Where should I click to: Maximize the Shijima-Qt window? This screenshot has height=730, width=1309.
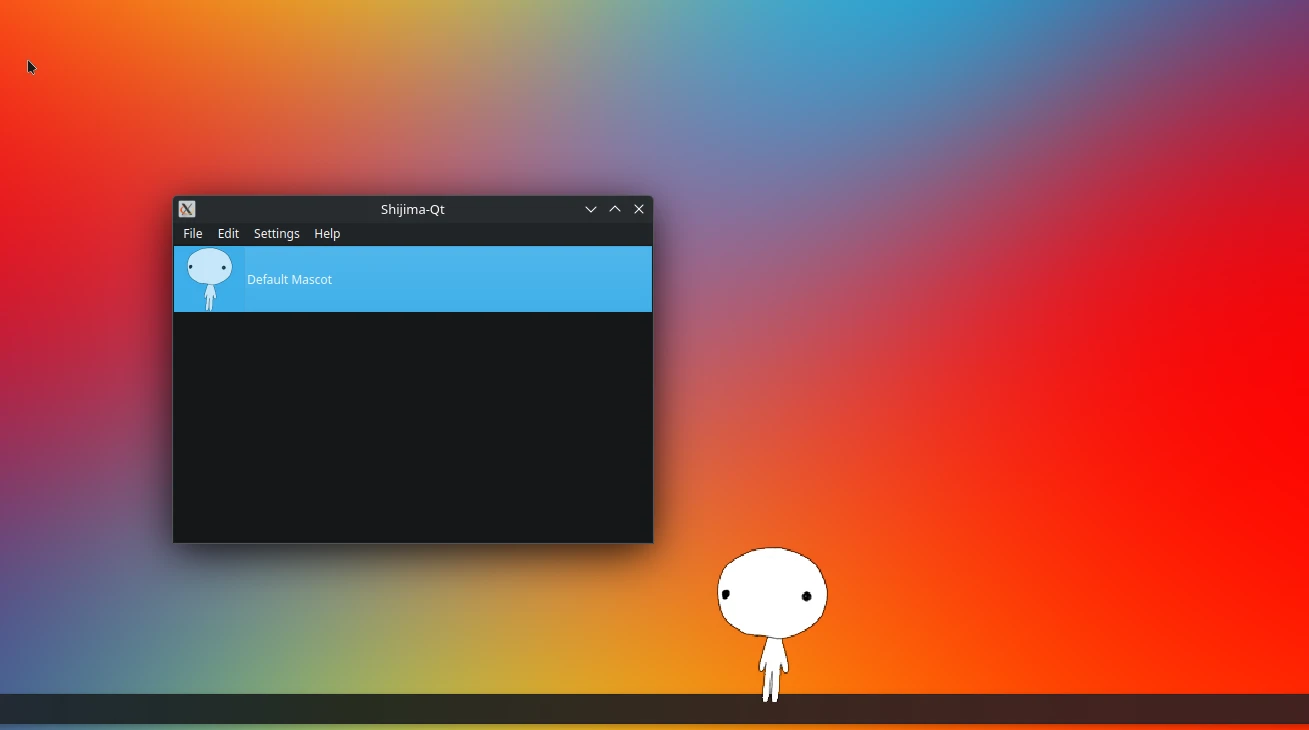tap(615, 210)
